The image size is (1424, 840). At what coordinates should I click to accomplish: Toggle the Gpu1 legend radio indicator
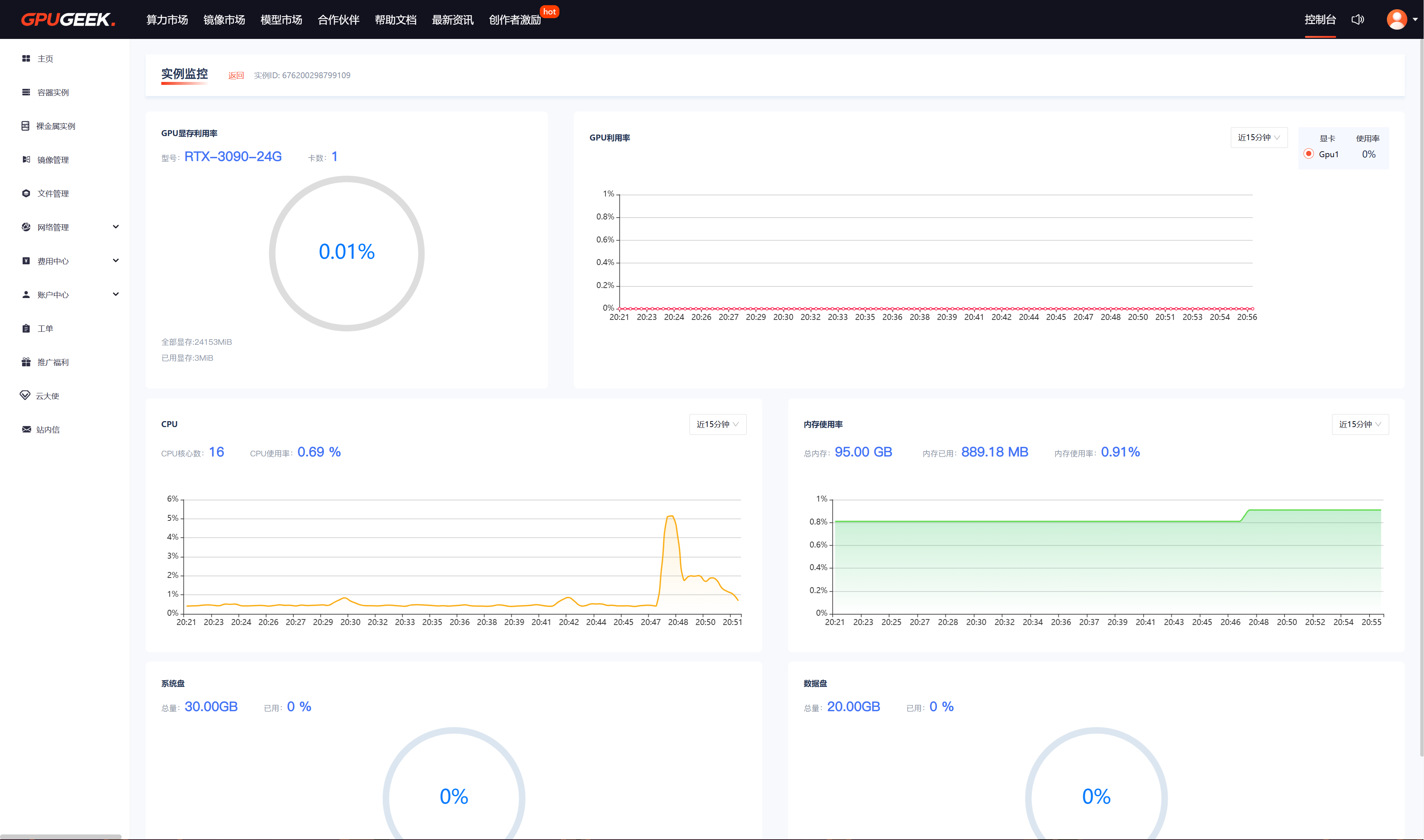coord(1309,154)
